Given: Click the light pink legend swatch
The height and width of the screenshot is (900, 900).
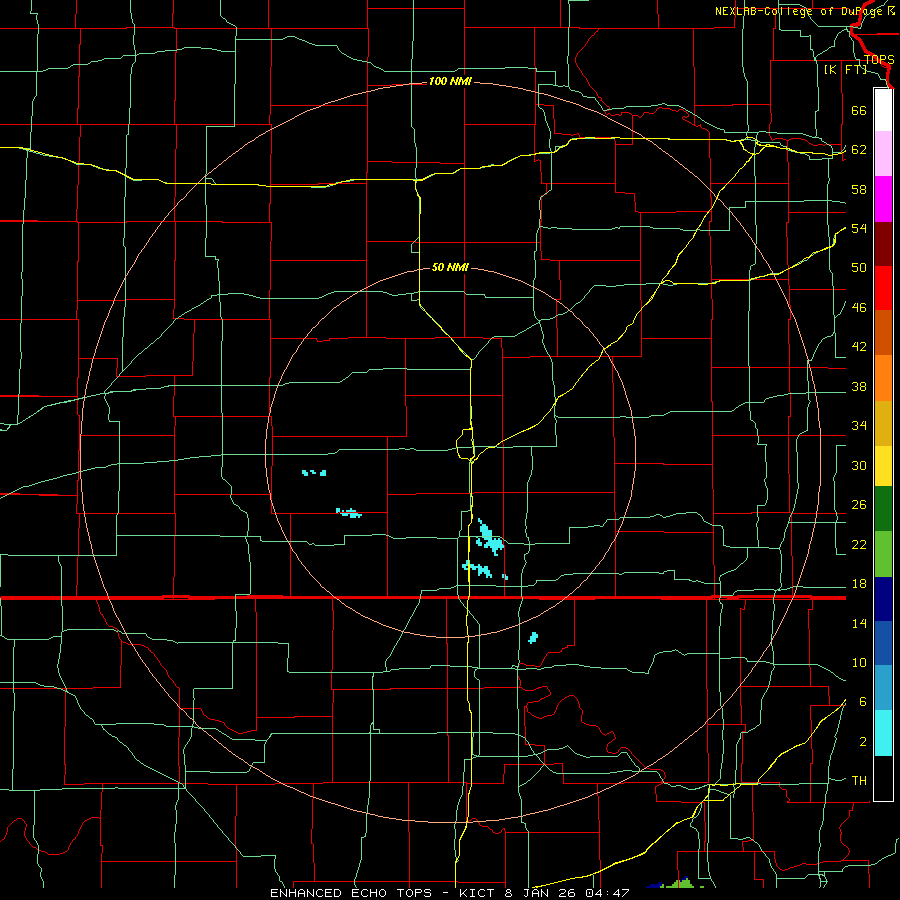Looking at the screenshot, I should (883, 154).
